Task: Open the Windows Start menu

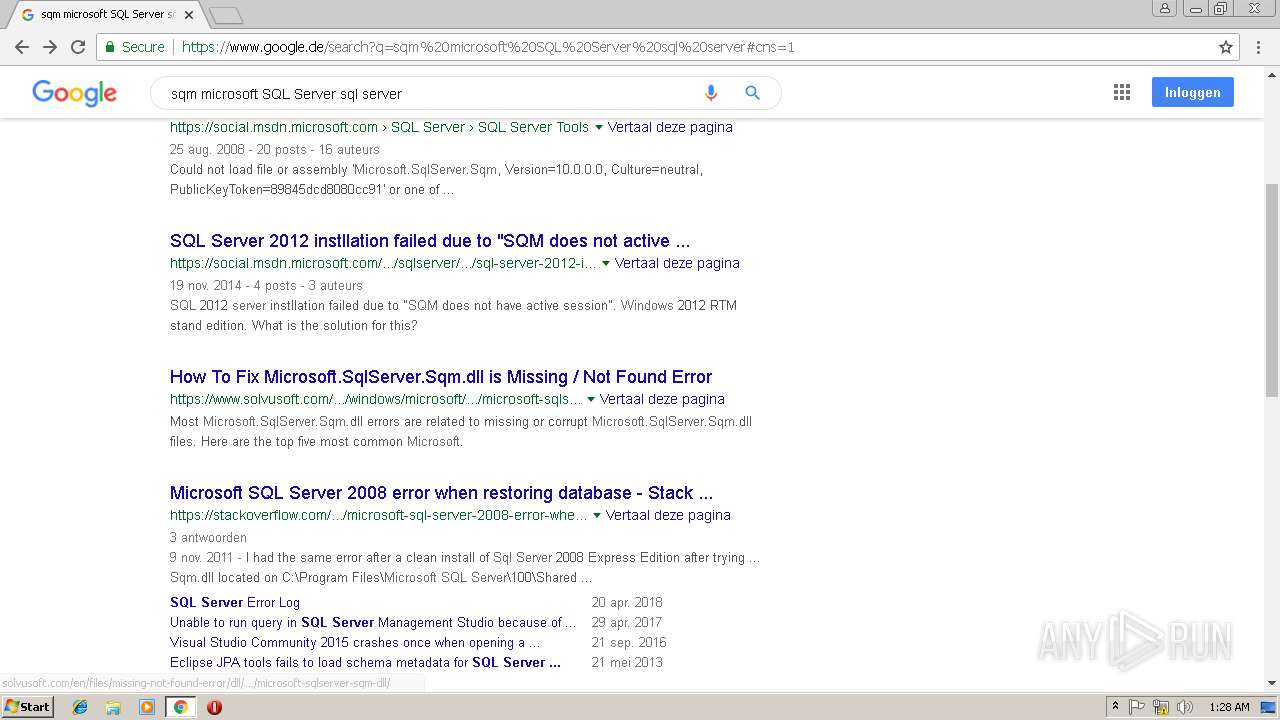Action: click(27, 707)
